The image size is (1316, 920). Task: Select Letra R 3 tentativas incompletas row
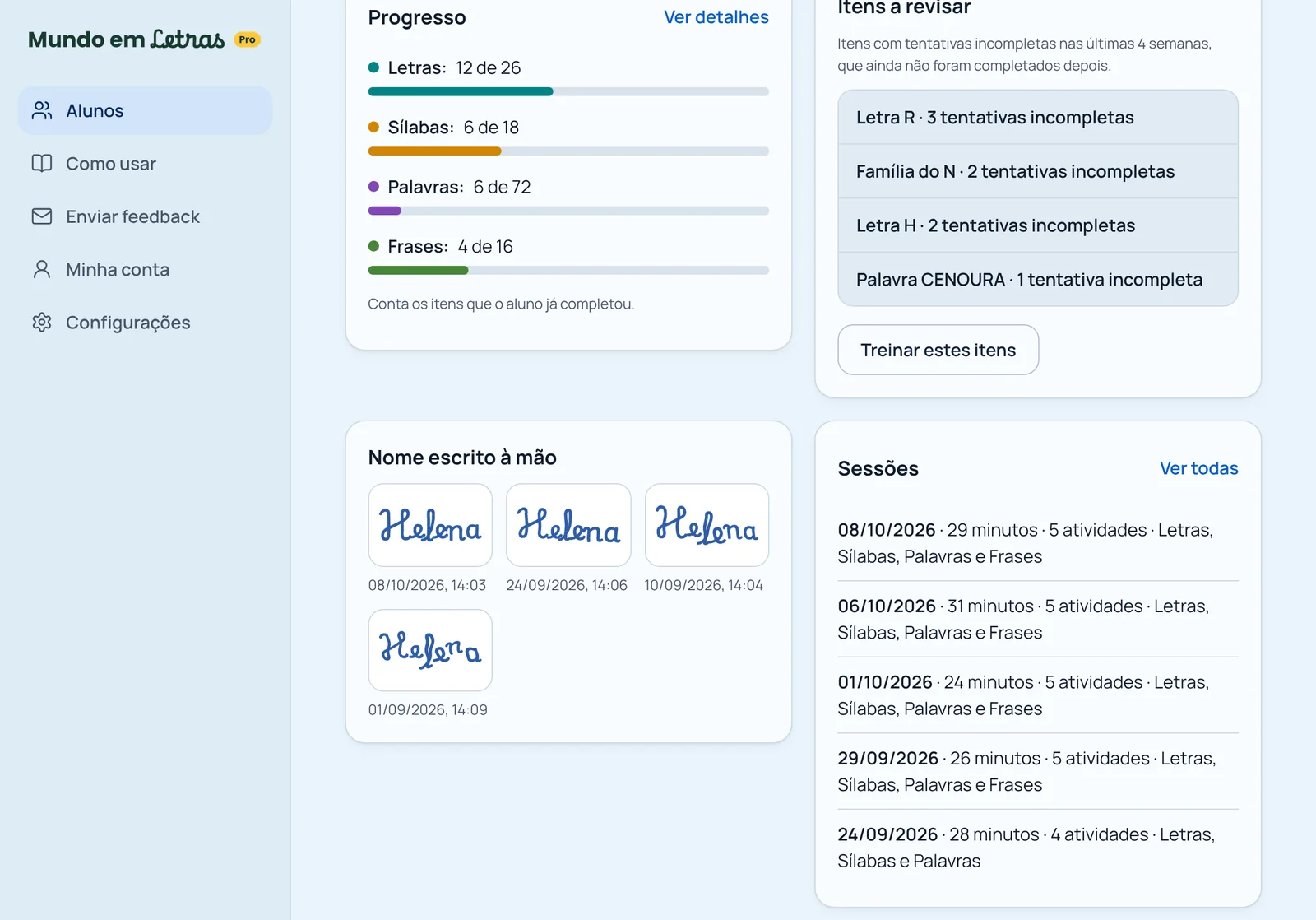pyautogui.click(x=1038, y=118)
